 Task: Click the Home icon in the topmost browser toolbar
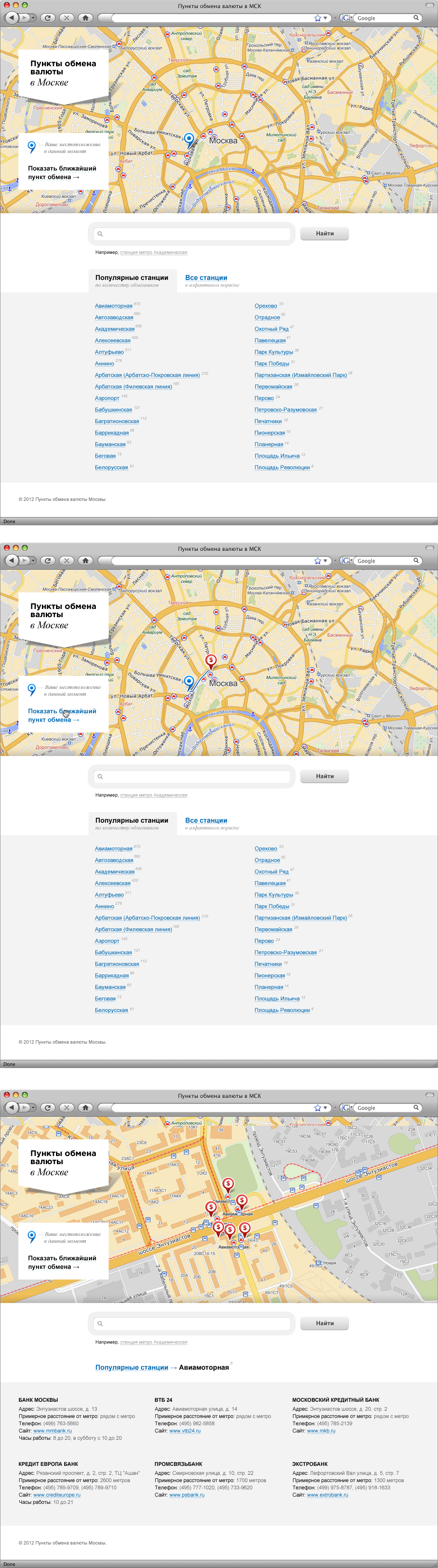pyautogui.click(x=85, y=18)
